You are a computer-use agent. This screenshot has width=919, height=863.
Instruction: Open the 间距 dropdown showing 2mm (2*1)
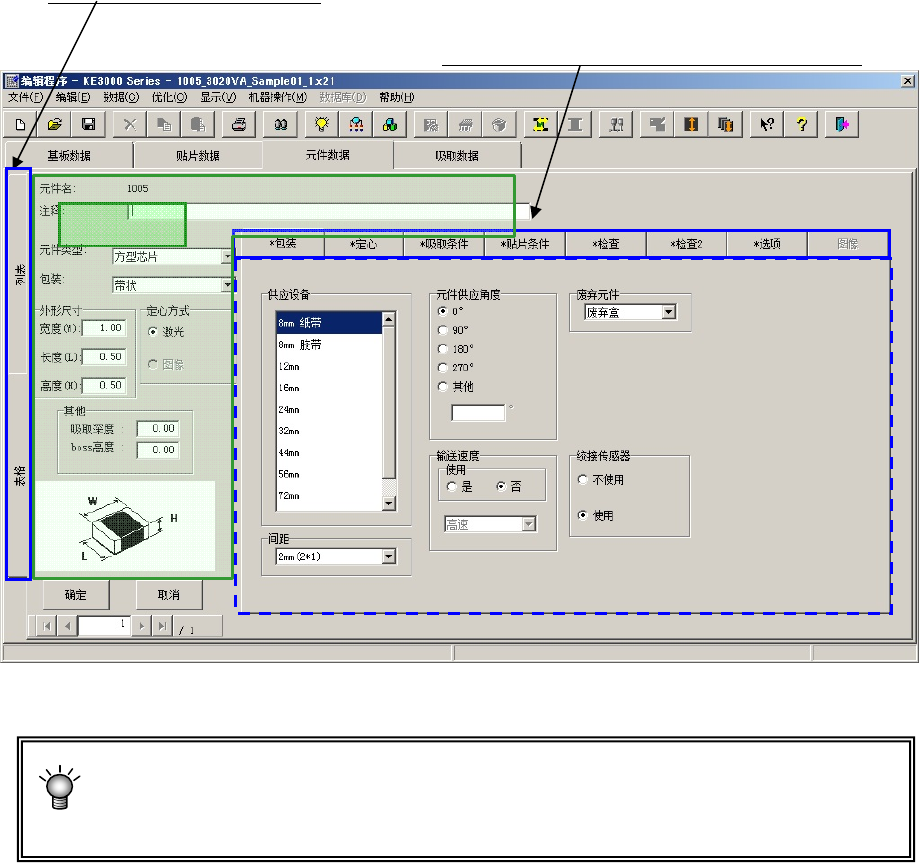[x=389, y=556]
